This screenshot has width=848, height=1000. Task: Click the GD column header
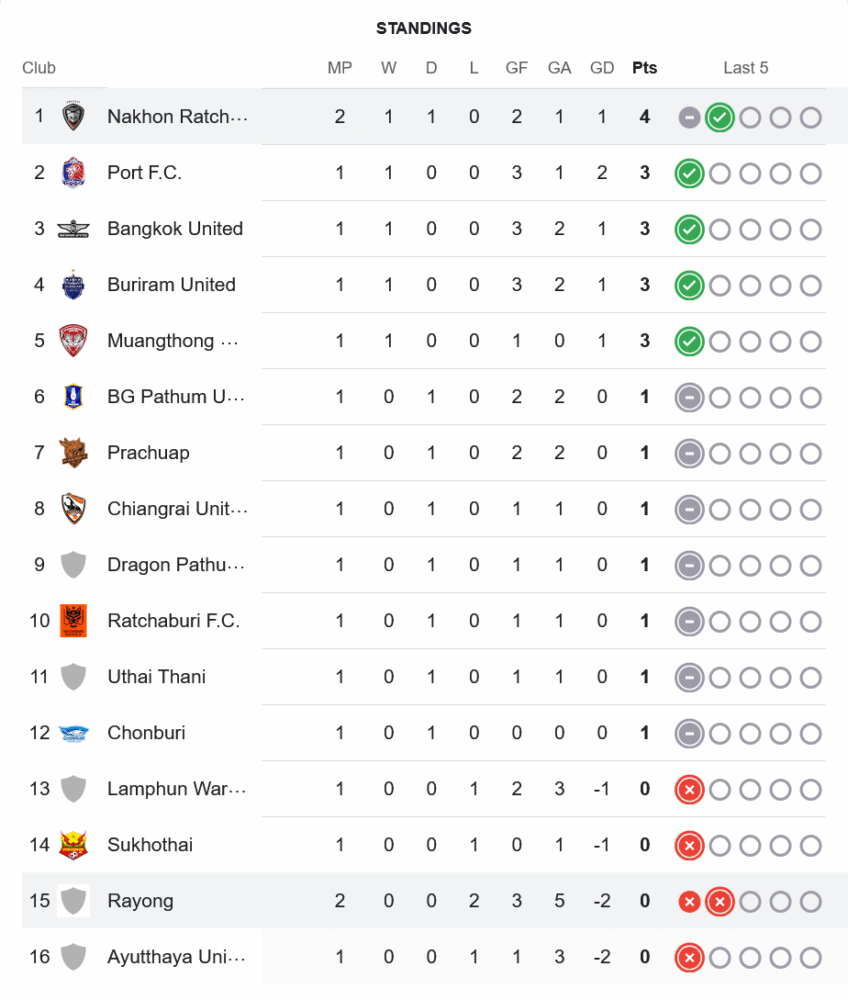[602, 68]
